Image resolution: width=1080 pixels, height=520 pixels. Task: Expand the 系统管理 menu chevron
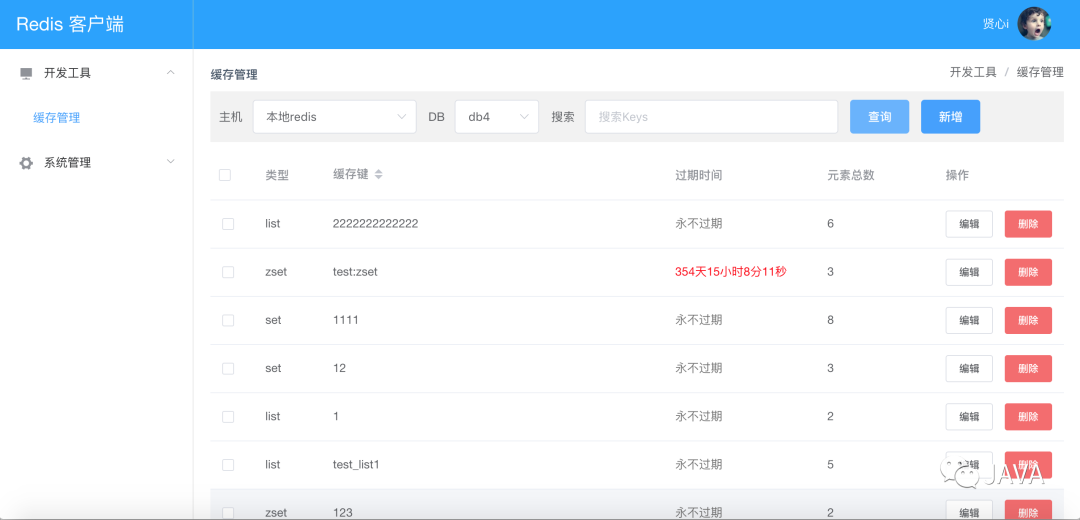[171, 161]
